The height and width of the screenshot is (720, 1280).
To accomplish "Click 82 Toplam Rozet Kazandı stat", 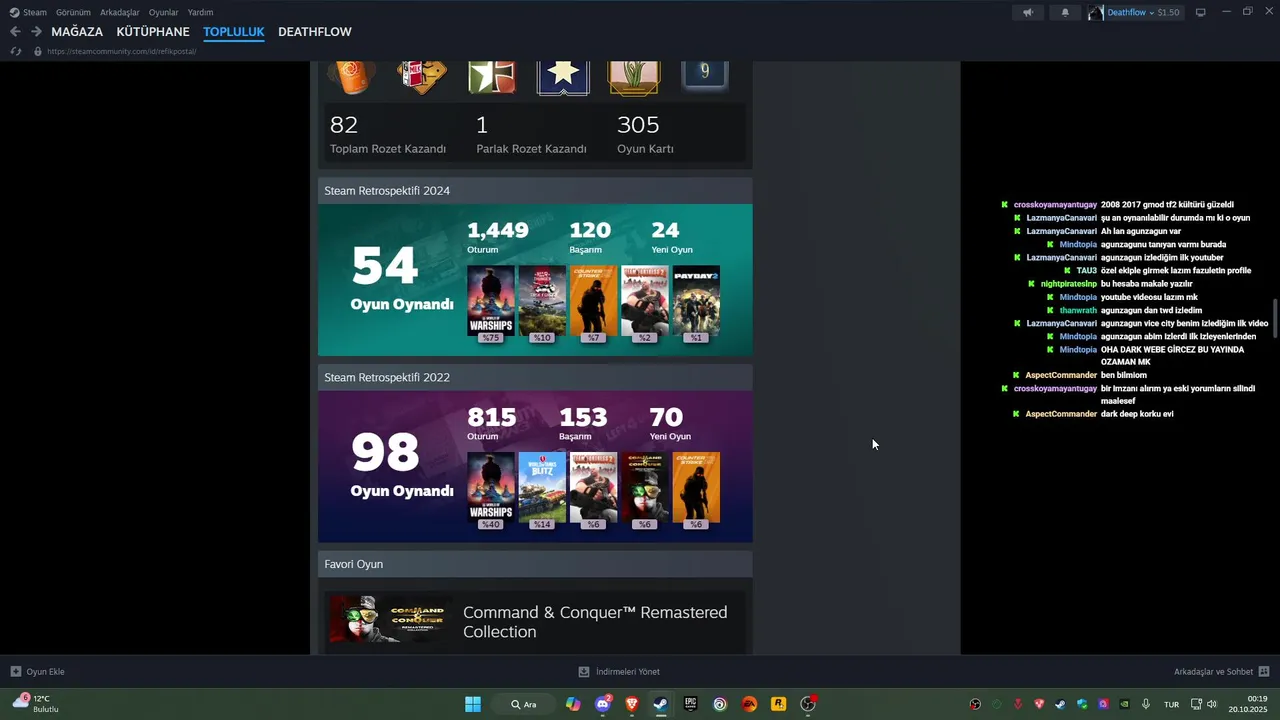I will pos(388,135).
